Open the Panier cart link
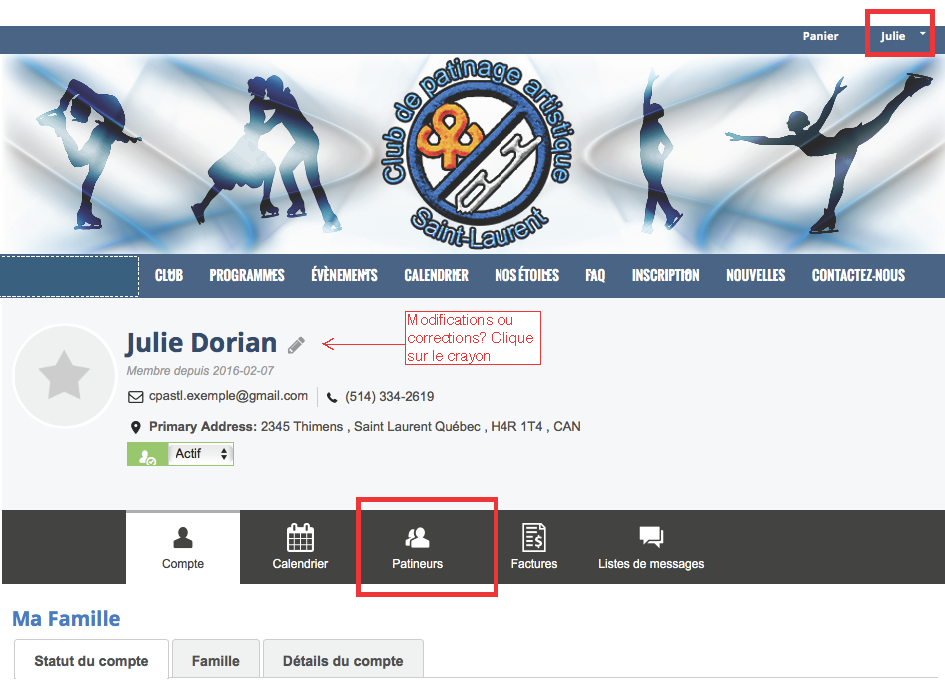Screen dimensions: 945x690 pyautogui.click(x=820, y=36)
